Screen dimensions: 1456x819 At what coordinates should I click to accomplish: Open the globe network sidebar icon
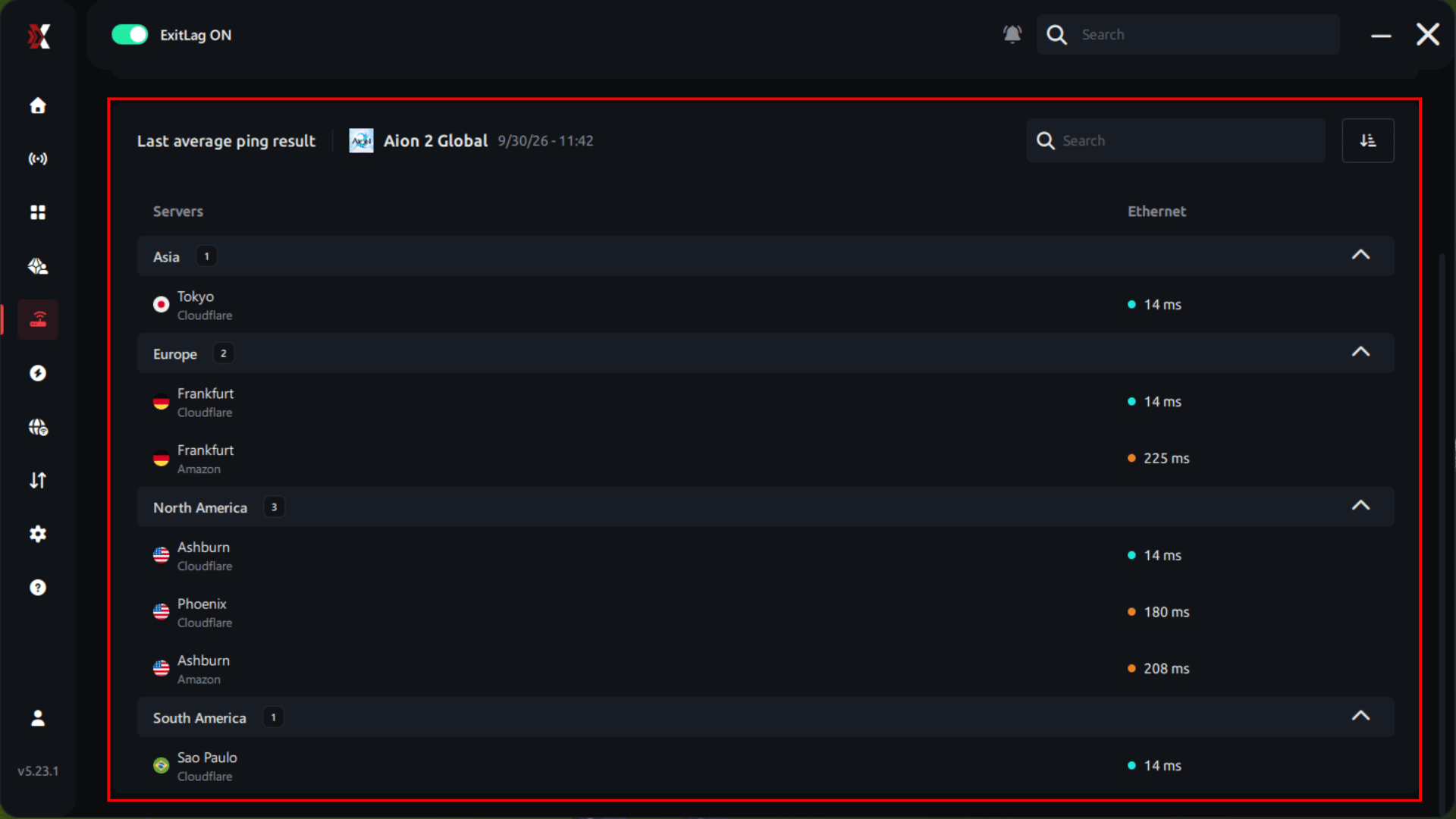pyautogui.click(x=38, y=427)
